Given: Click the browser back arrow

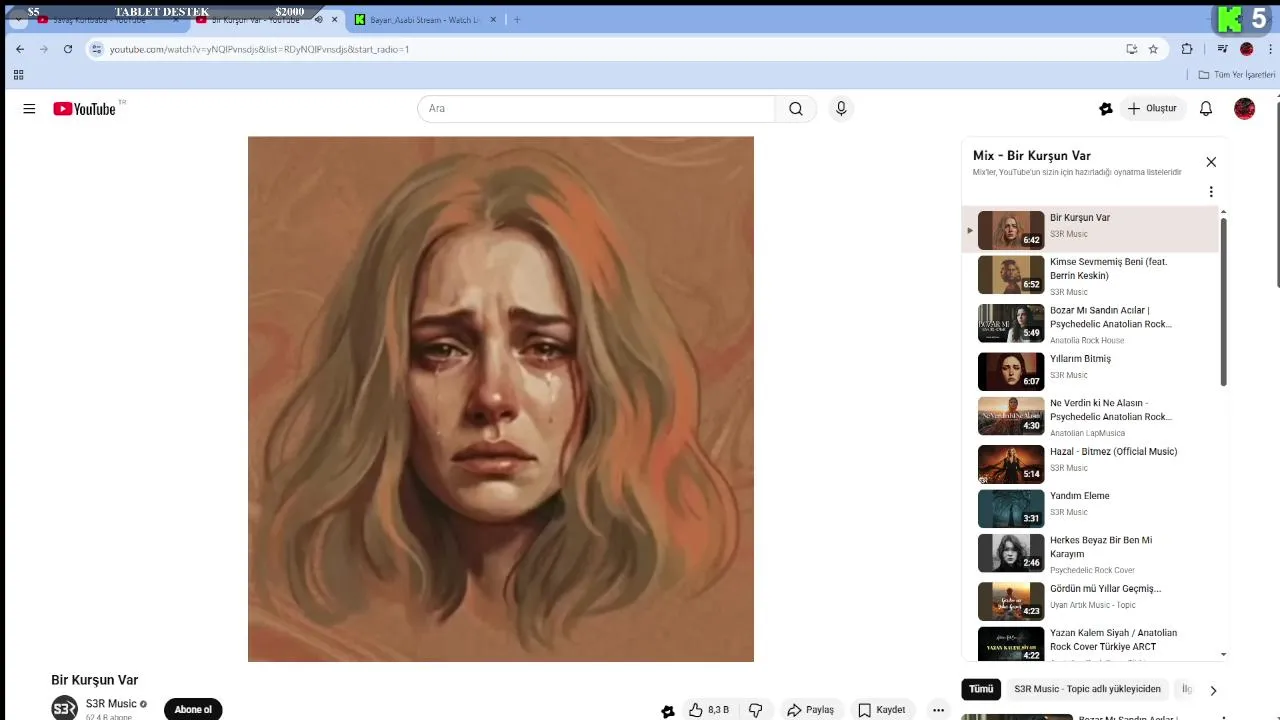Looking at the screenshot, I should coord(20,49).
